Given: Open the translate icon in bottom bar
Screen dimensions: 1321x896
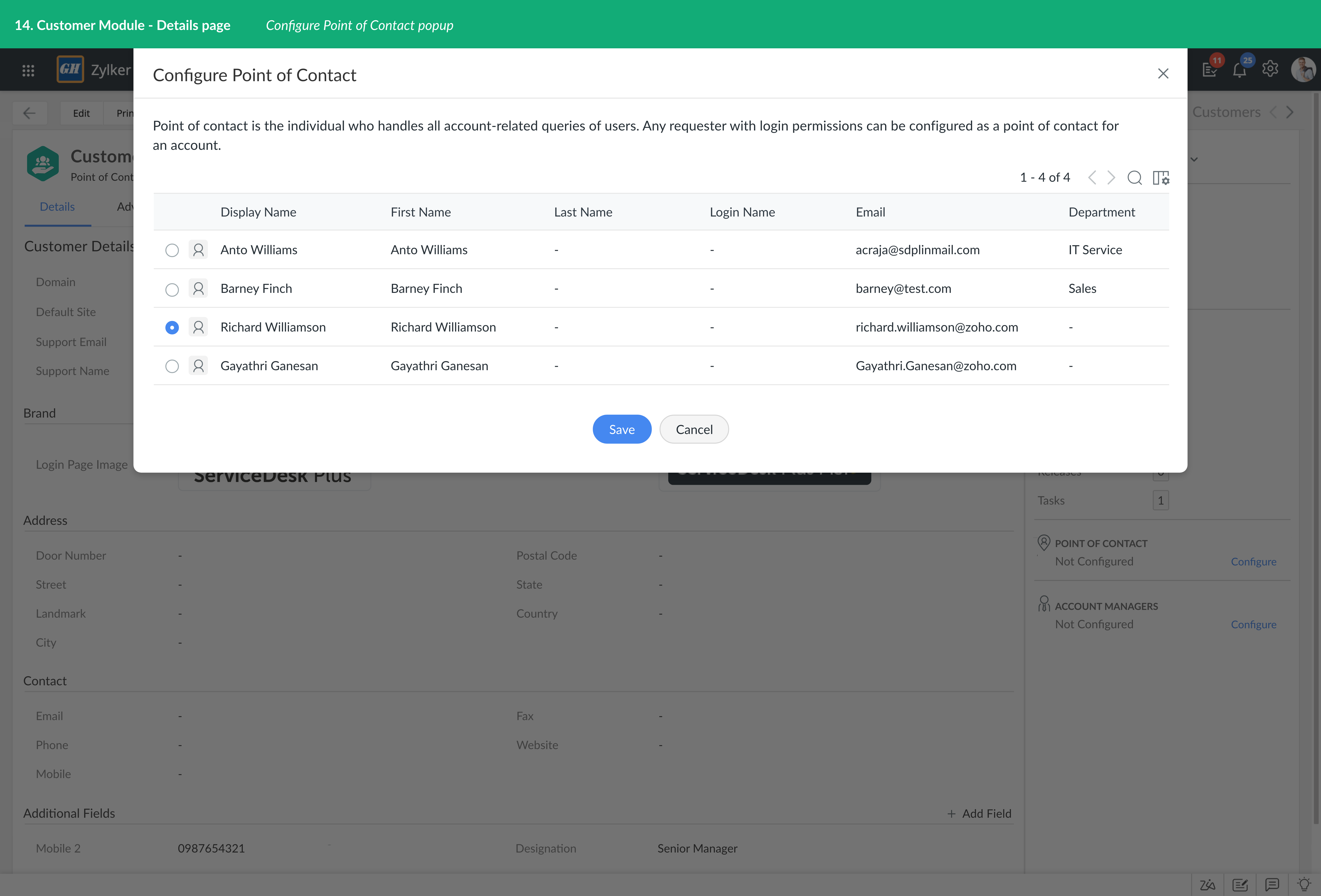Looking at the screenshot, I should [x=1207, y=885].
